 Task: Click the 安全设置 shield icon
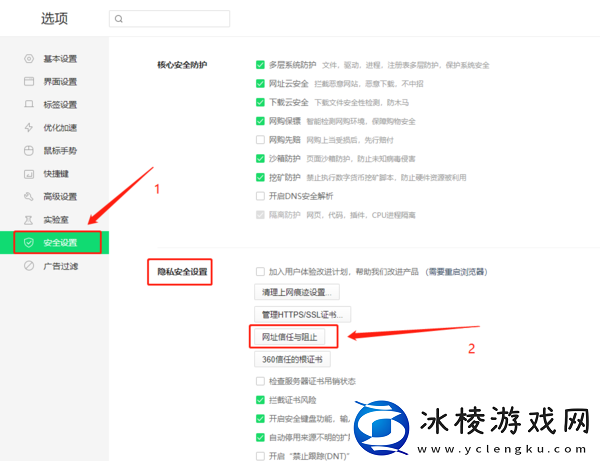(29, 243)
